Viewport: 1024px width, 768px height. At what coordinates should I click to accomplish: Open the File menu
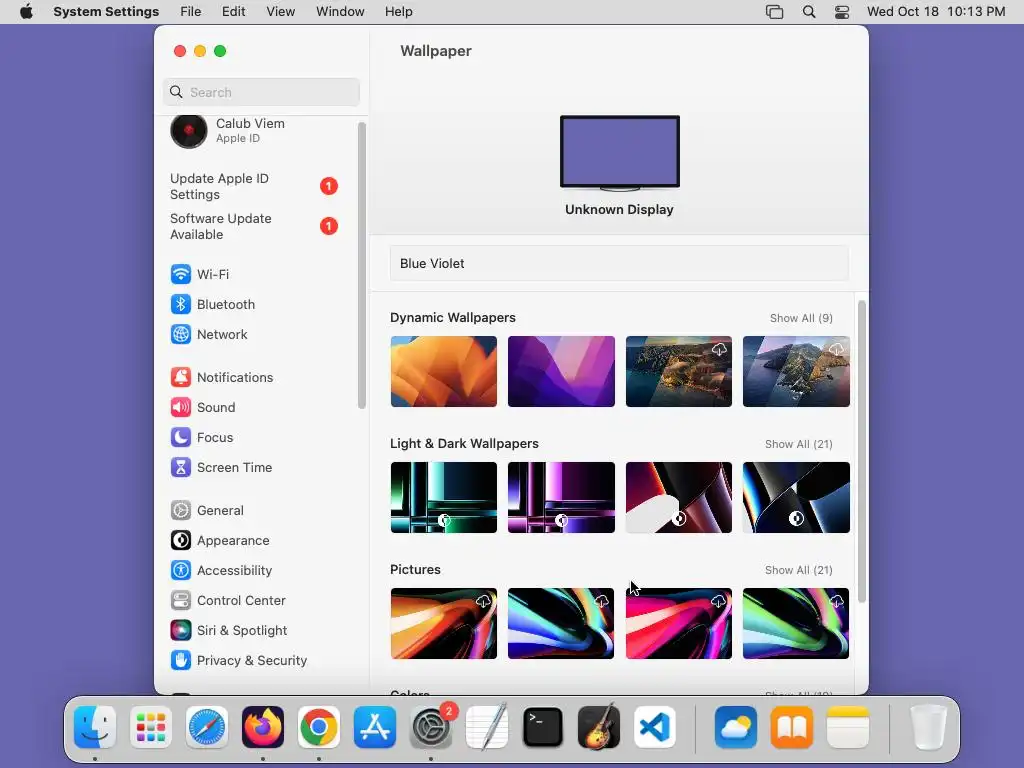click(x=191, y=12)
